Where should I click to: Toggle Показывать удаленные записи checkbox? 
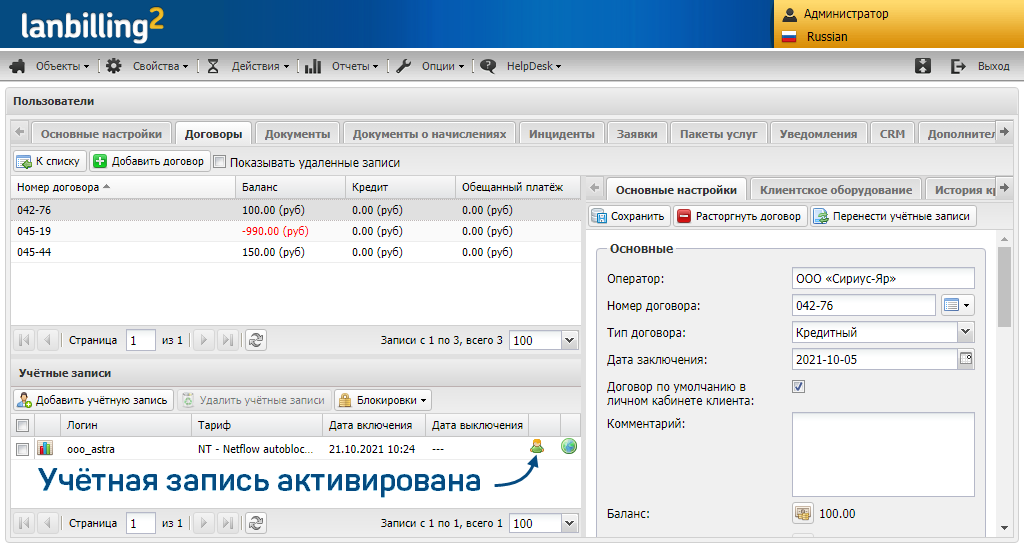point(220,162)
